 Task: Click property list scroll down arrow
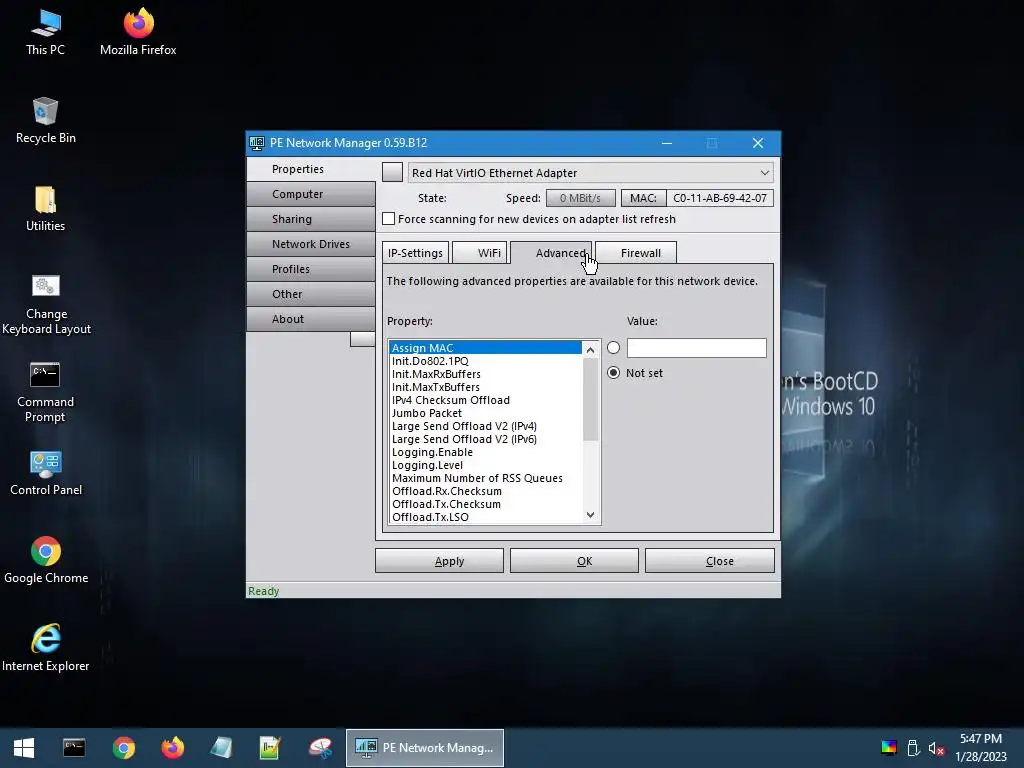(x=590, y=515)
